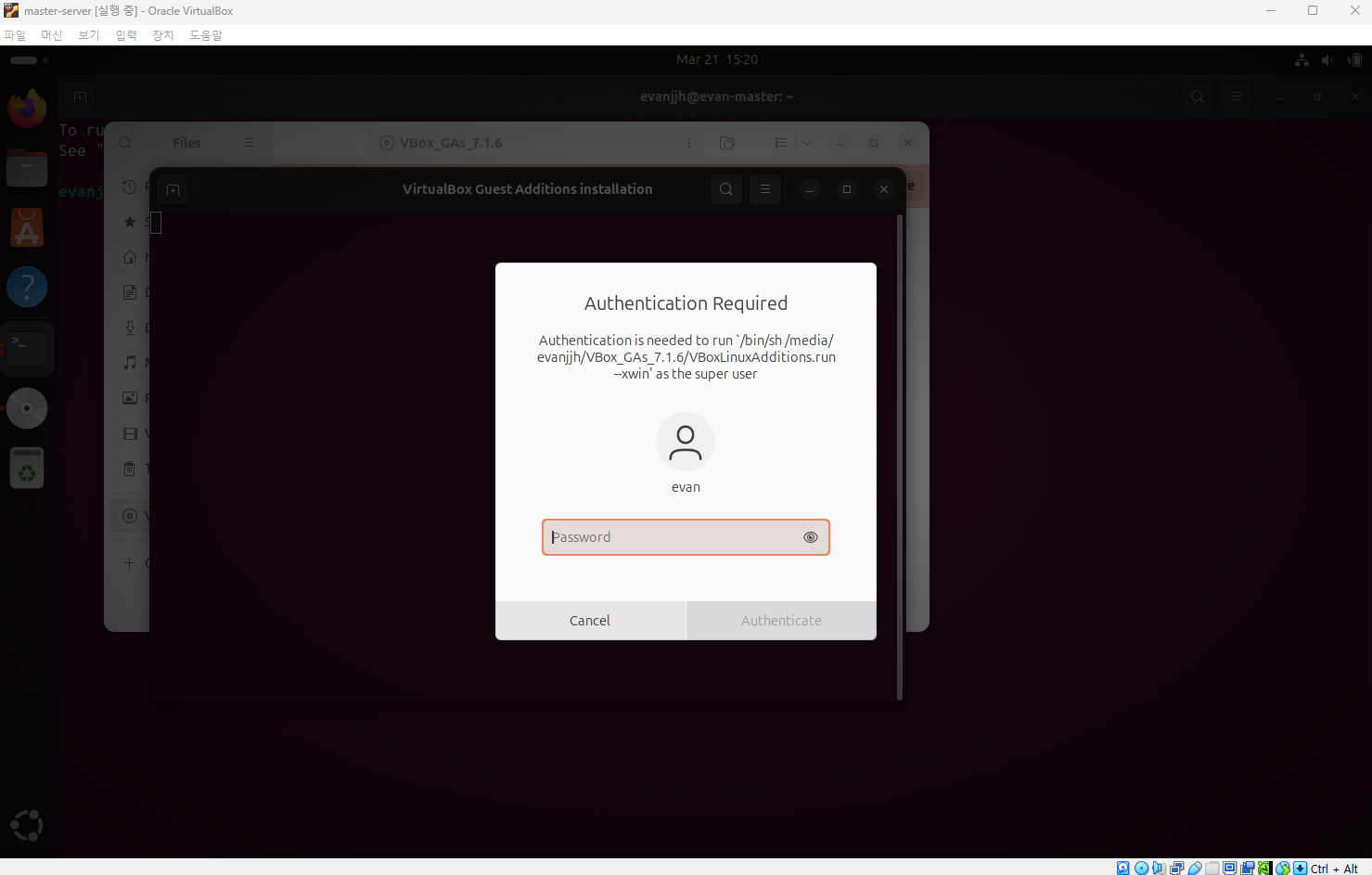Screen dimensions: 1372x875
Task: Add new tab in evanjjh terminal
Action: 81,97
